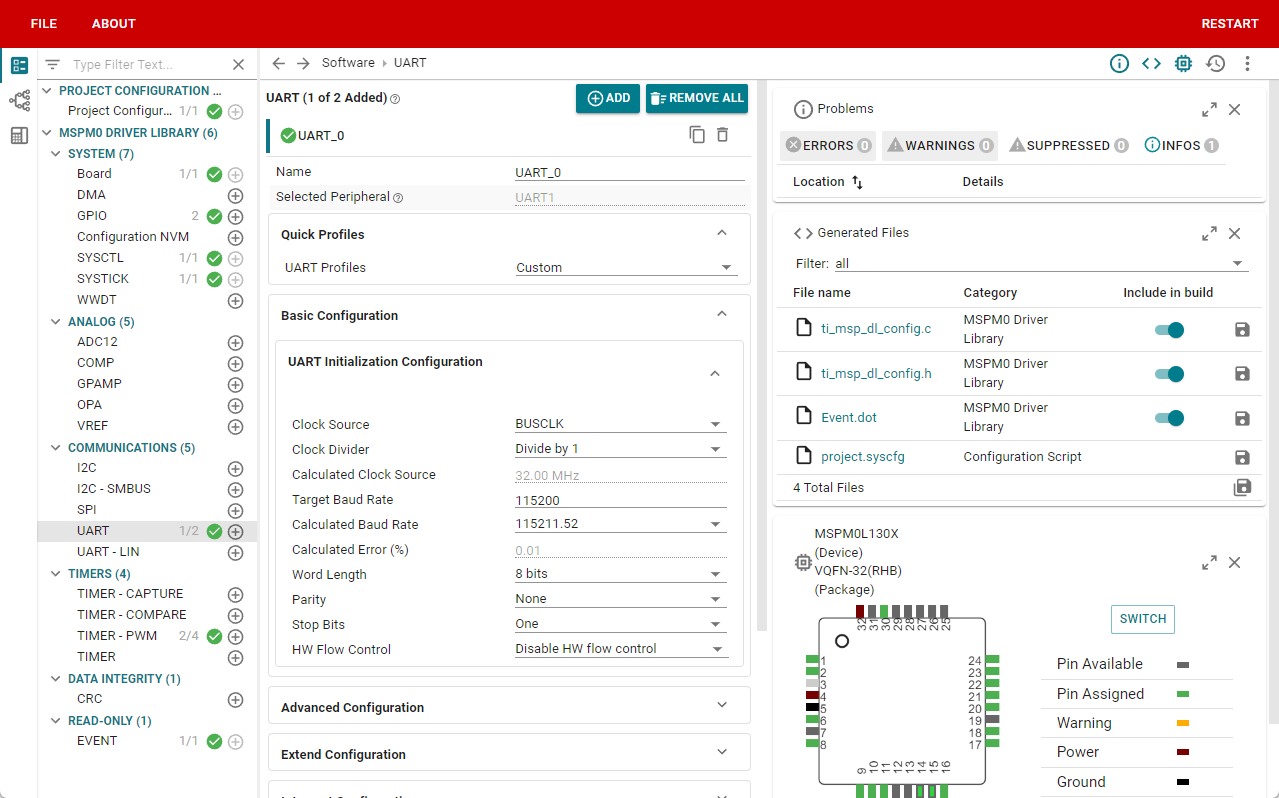1279x798 pixels.
Task: Save ti_msp_dl_config.c file icon
Action: 1242,330
